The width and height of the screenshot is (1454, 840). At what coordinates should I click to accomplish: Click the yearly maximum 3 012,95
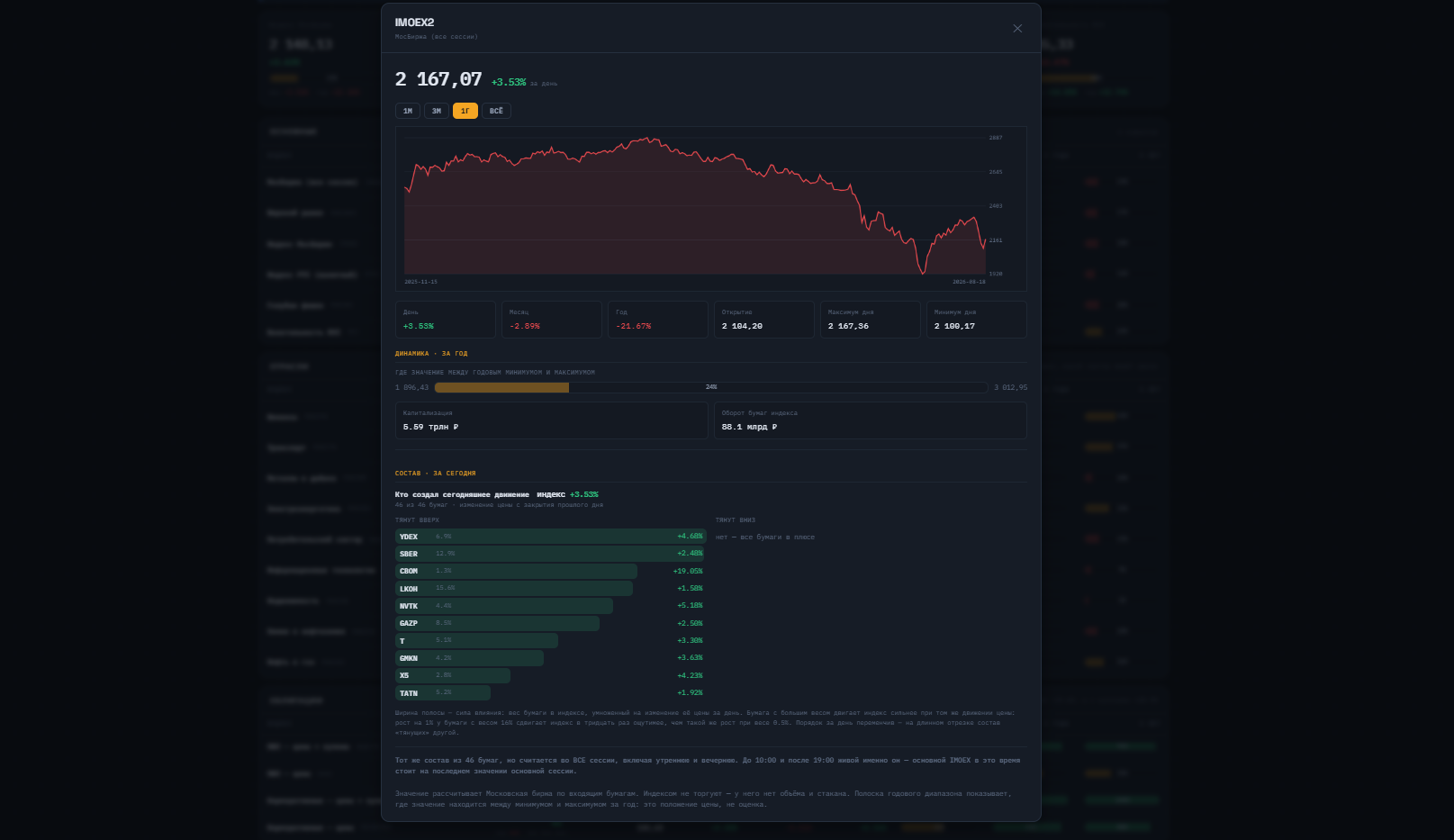[x=1010, y=387]
